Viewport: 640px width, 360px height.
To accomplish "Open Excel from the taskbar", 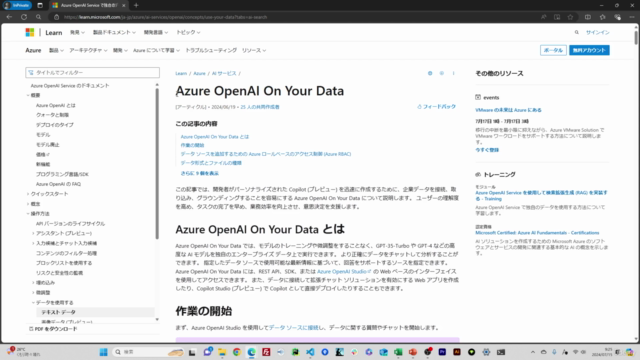I will click(x=398, y=352).
